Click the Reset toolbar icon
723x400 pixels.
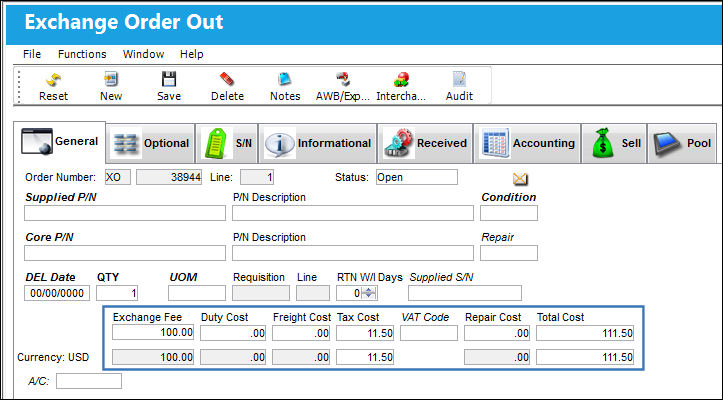pos(53,86)
